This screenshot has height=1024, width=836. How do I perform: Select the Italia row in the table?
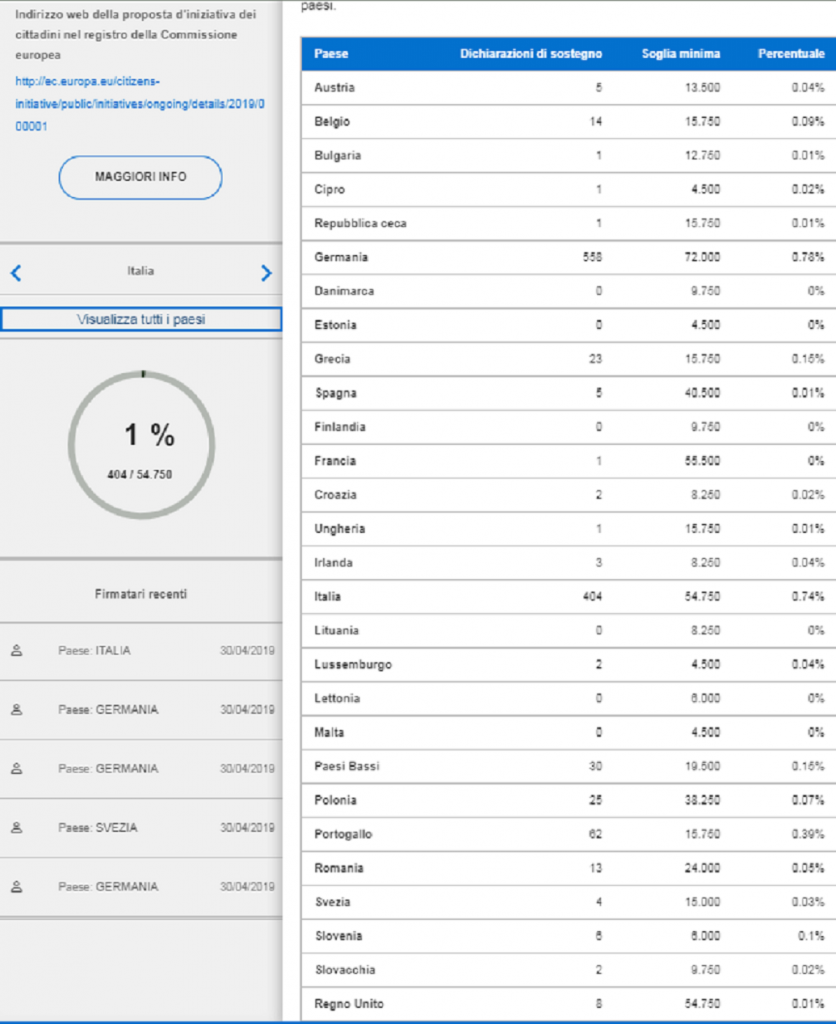pos(568,596)
